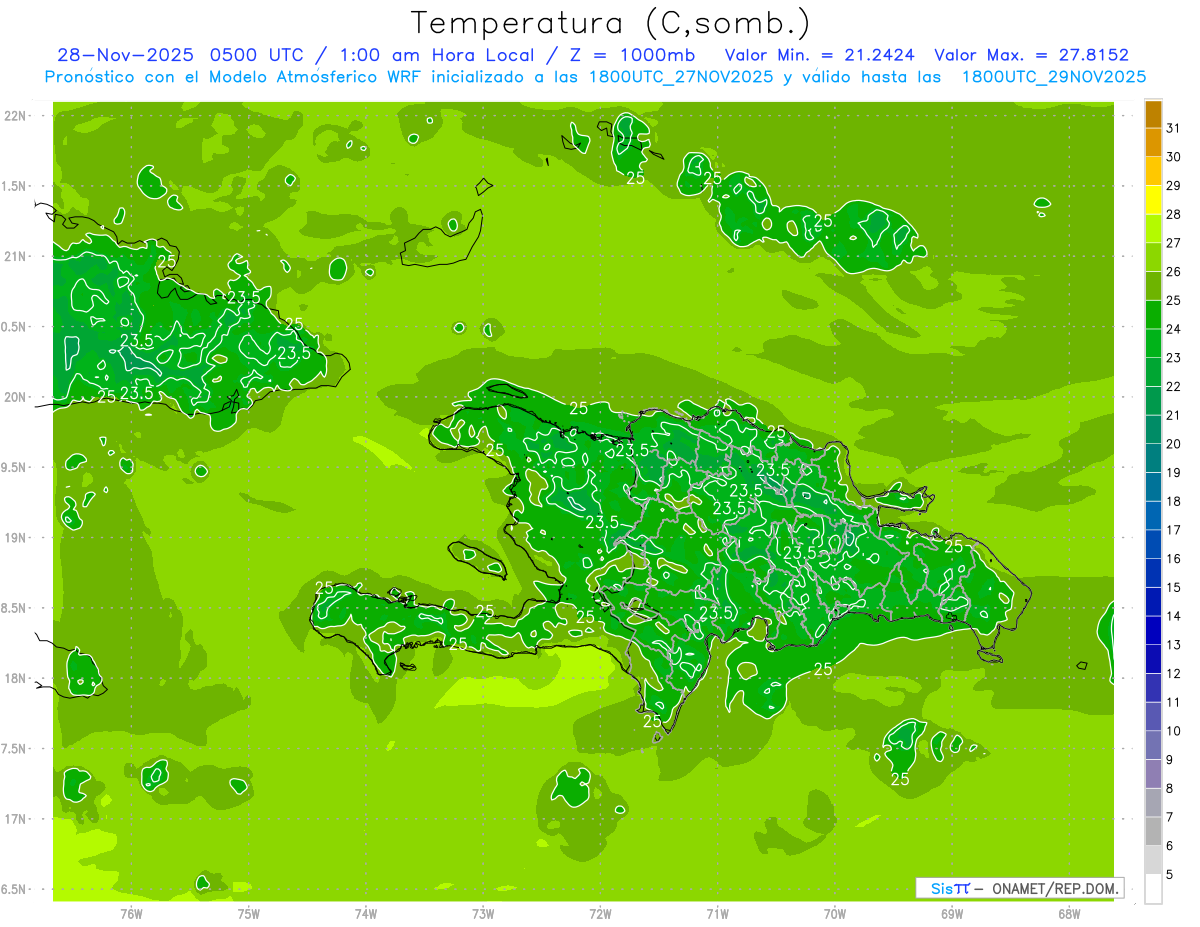Pick the yellow legend swatch between 28 and 29
Viewport: 1200px width, 927px height.
pyautogui.click(x=1153, y=200)
